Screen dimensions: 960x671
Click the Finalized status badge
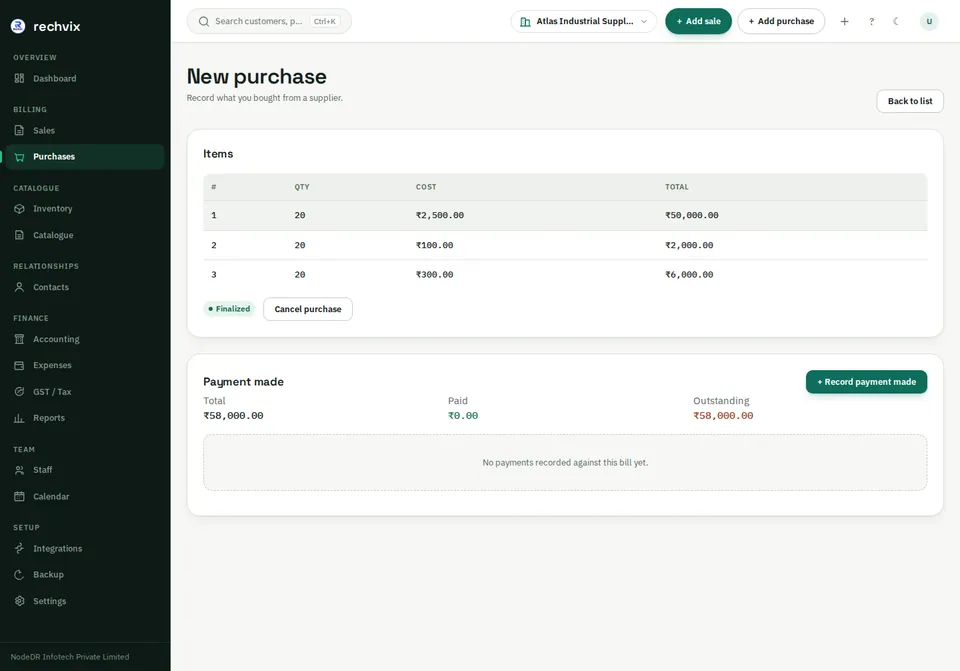click(x=229, y=309)
